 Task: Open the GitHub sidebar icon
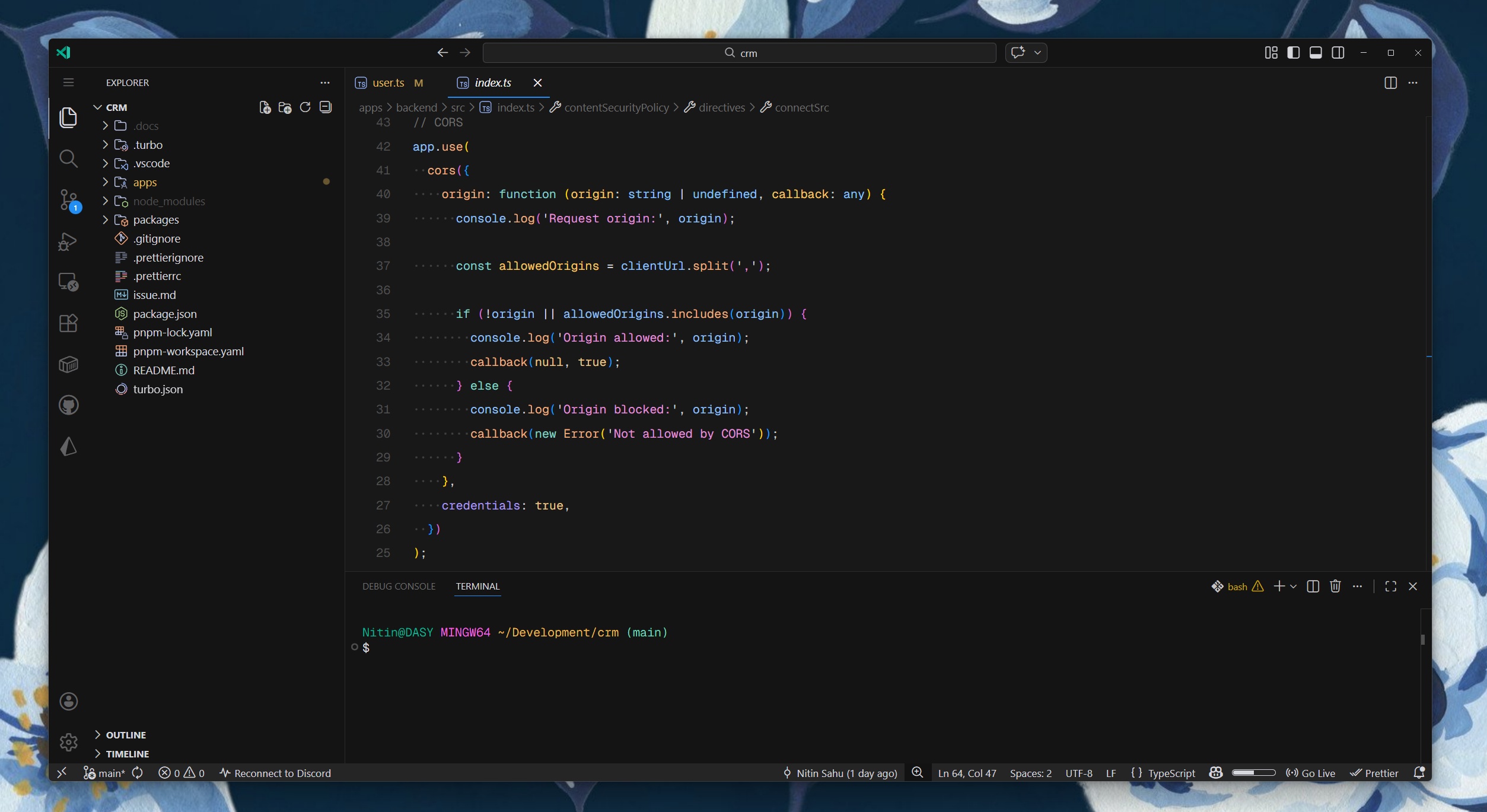point(68,405)
